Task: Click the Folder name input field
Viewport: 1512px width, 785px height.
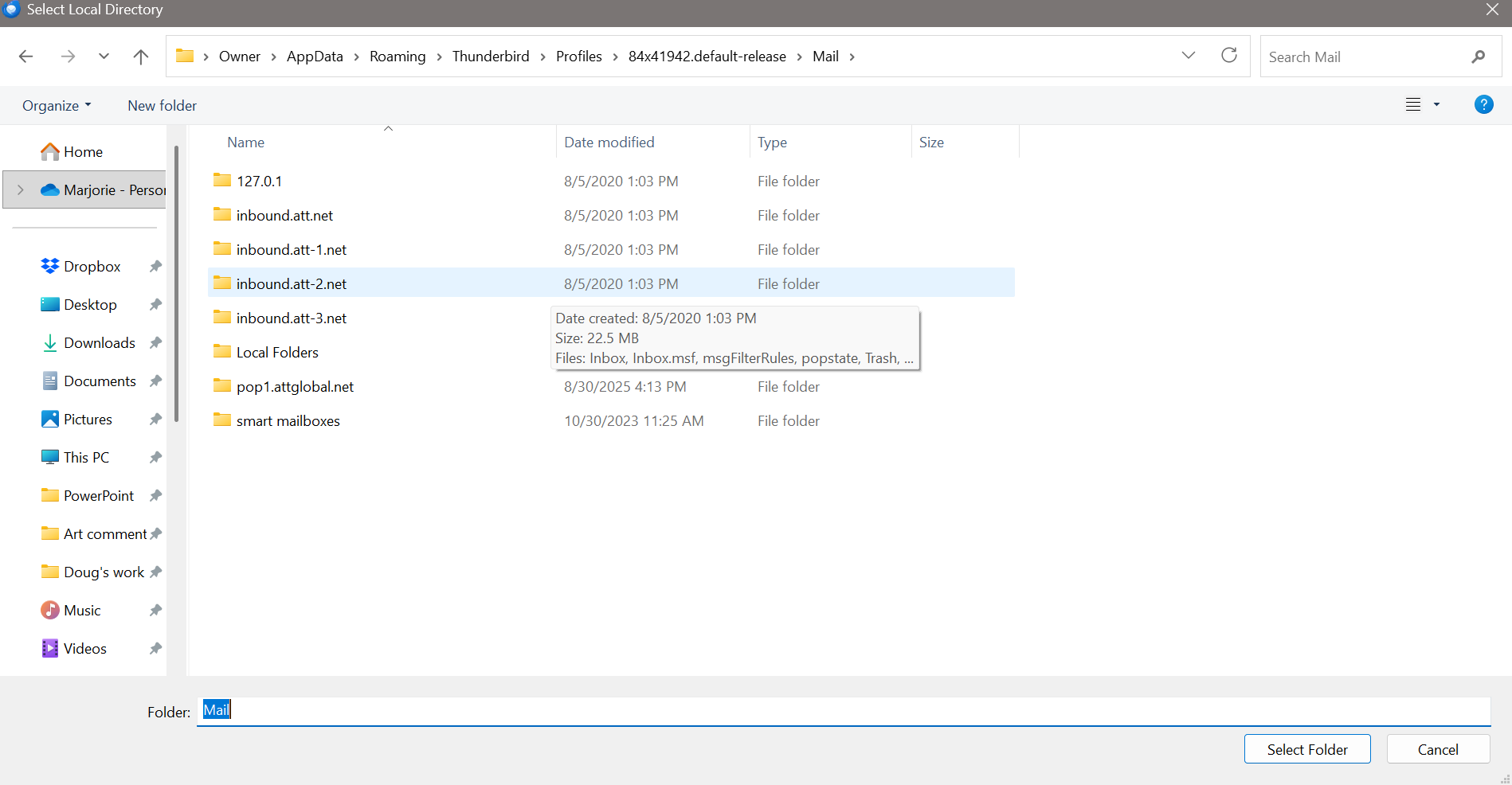Action: click(x=844, y=711)
